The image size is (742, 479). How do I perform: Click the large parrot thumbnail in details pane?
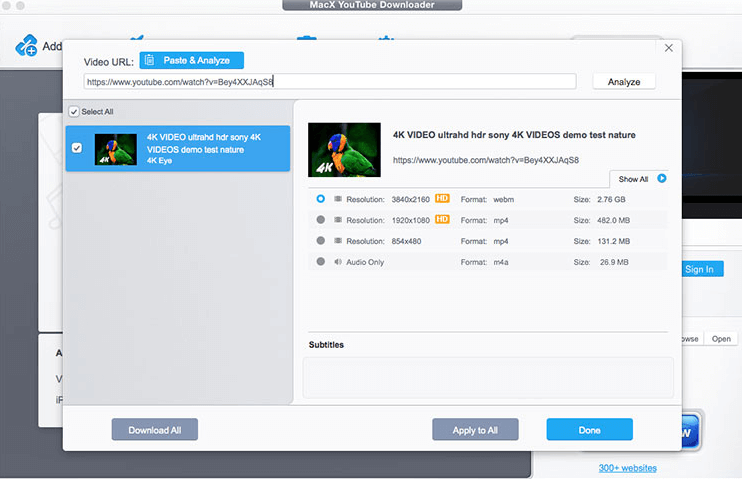point(344,150)
